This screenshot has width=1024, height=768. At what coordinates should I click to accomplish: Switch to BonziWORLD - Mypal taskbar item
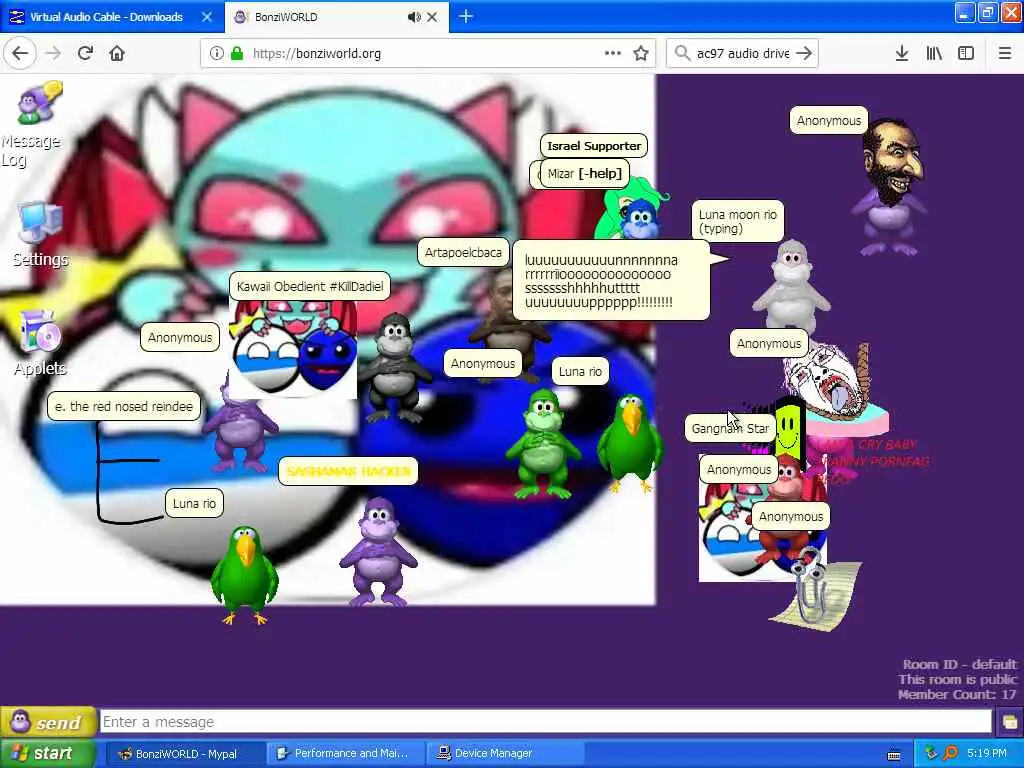[x=185, y=754]
